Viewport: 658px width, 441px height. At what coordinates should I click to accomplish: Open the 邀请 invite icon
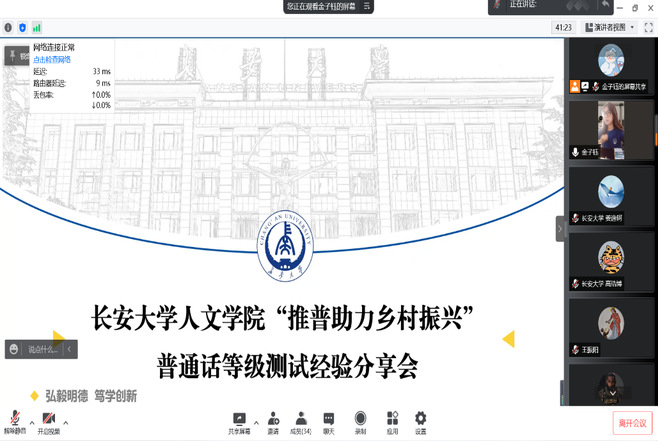click(x=273, y=420)
